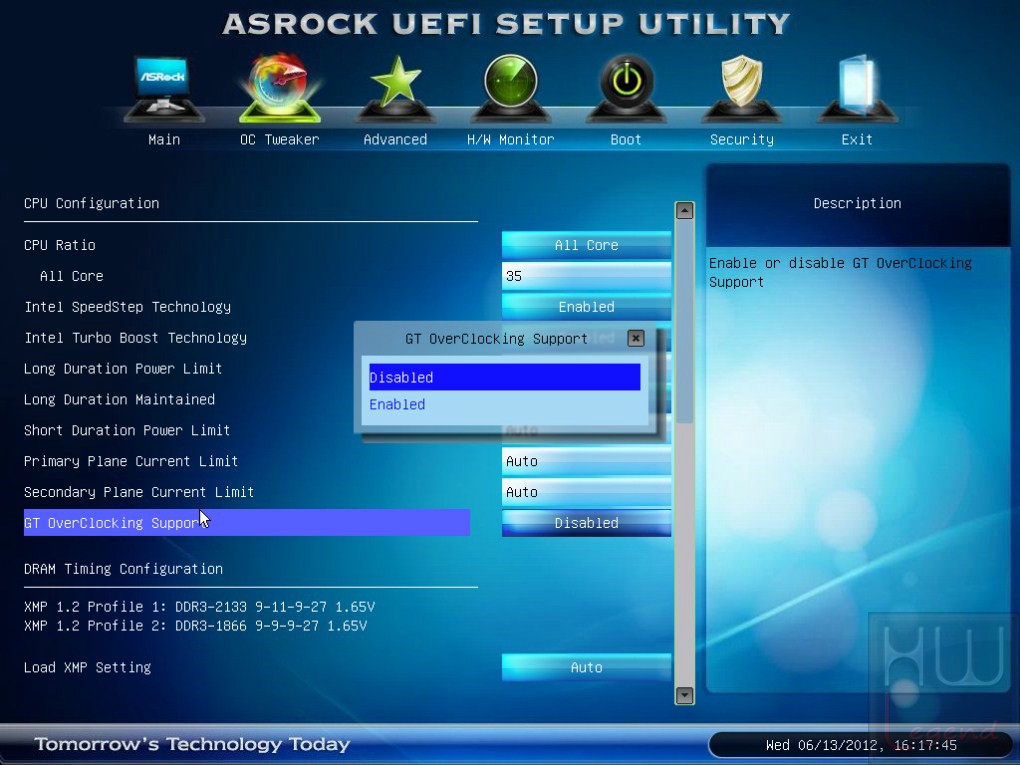Screen dimensions: 1020x765
Task: Open the Load XMP Setting Auto dropdown
Action: [x=586, y=667]
